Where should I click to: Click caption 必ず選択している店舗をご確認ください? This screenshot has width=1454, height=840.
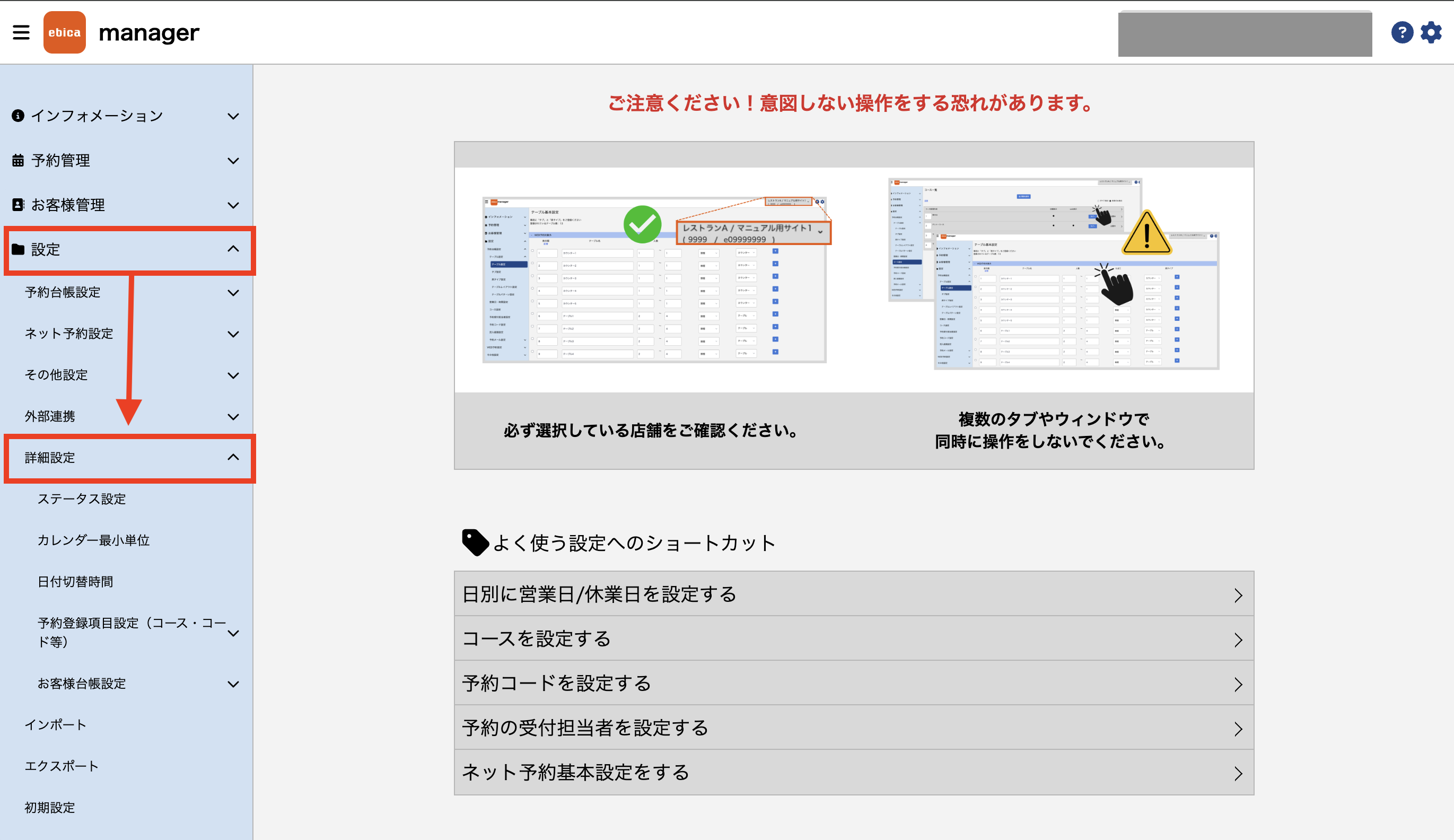pos(651,431)
